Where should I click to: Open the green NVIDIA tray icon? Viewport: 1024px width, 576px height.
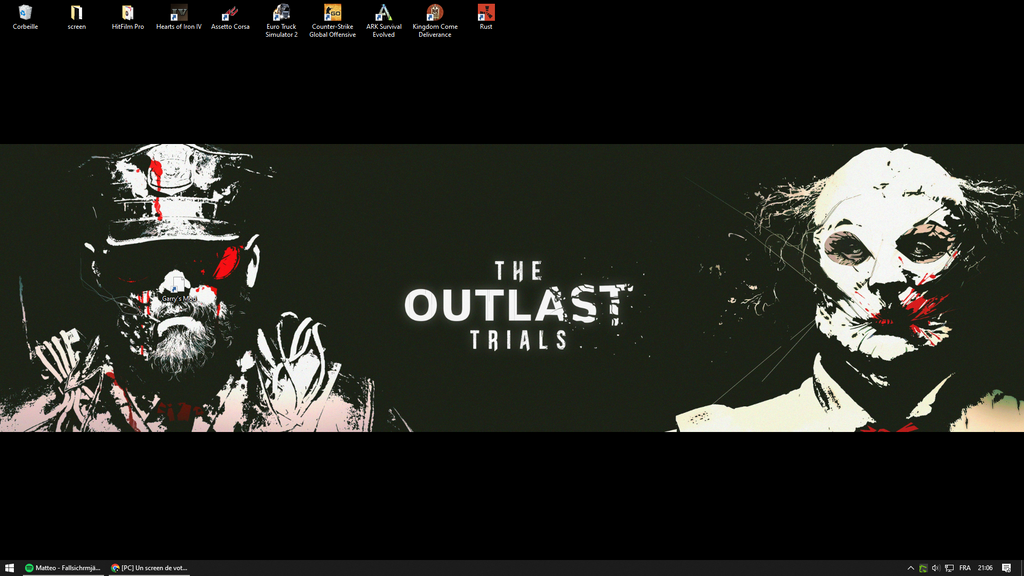(x=923, y=568)
